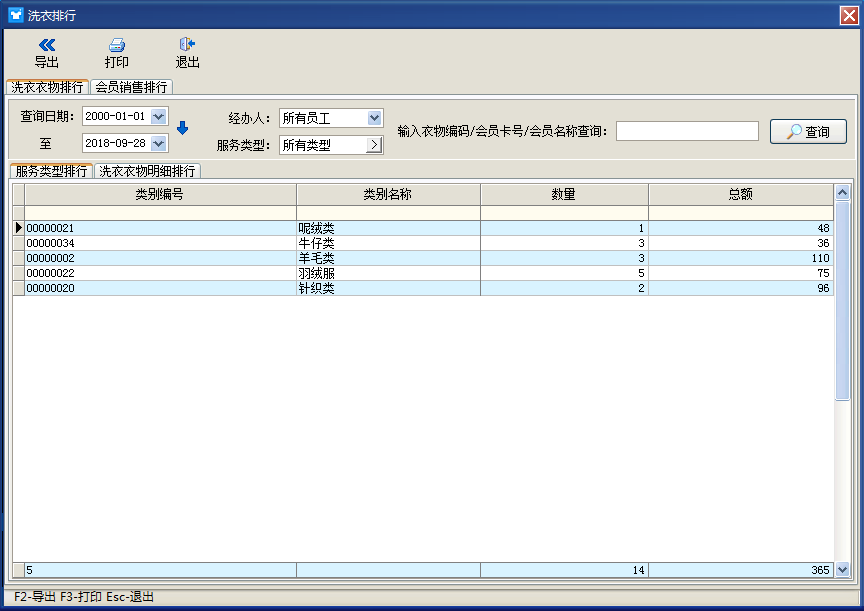864x611 pixels.
Task: Click the scrollbar up arrow in table
Action: click(x=842, y=193)
